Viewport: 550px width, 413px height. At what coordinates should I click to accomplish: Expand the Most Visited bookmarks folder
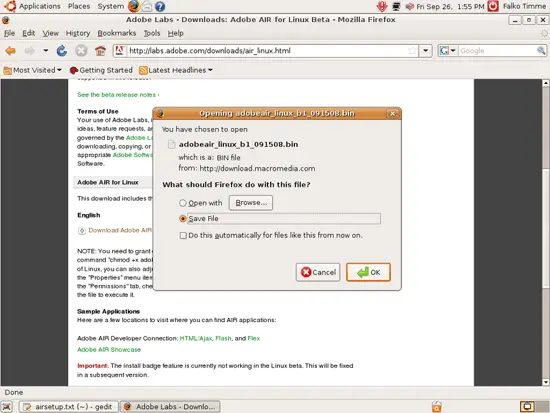point(32,70)
